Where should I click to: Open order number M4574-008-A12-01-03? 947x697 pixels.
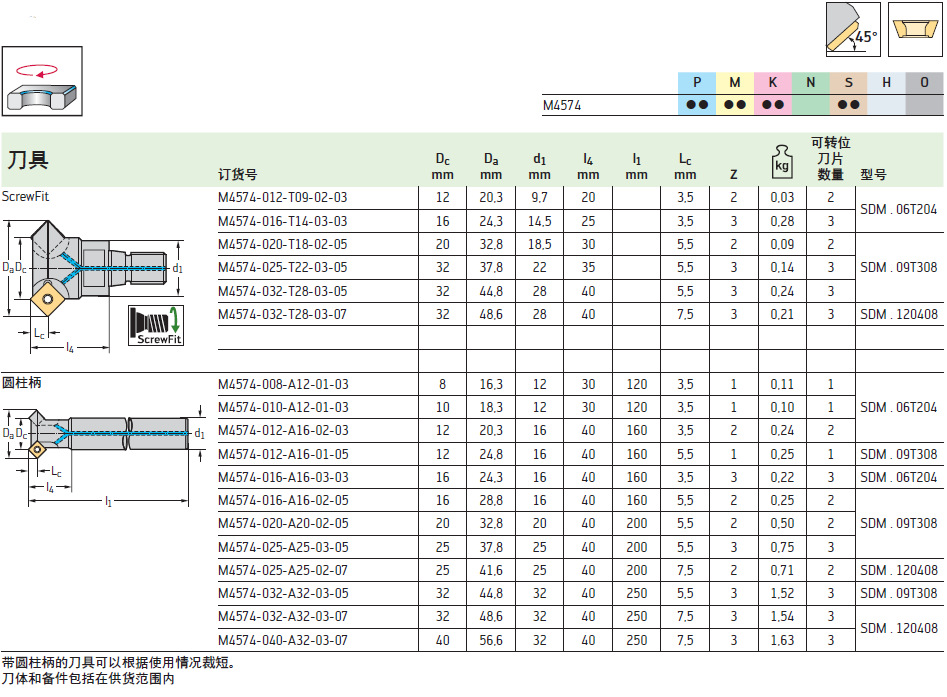click(x=283, y=385)
